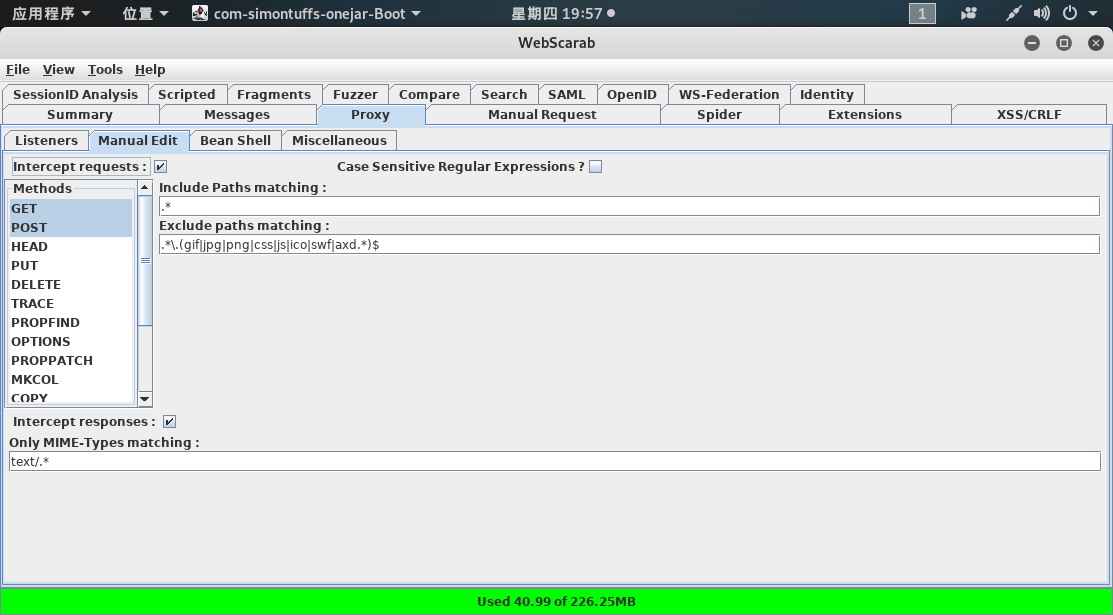Viewport: 1113px width, 615px height.
Task: Click the memory usage bar
Action: click(x=556, y=602)
